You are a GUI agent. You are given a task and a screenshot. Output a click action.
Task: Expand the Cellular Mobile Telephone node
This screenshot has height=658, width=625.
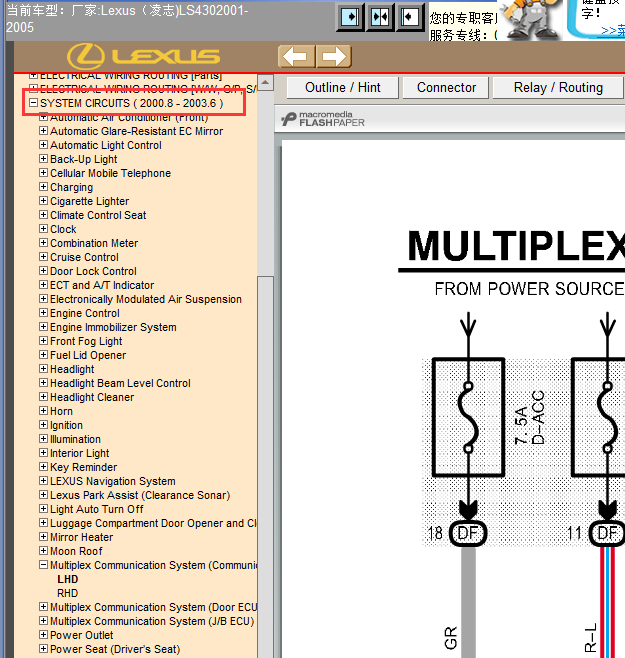[x=43, y=173]
